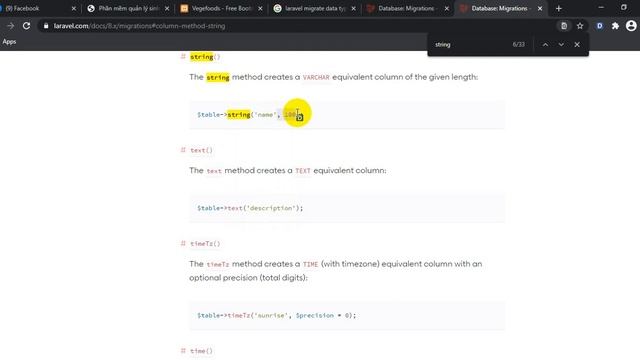Close the Facebook tab
The height and width of the screenshot is (360, 640).
coord(74,9)
